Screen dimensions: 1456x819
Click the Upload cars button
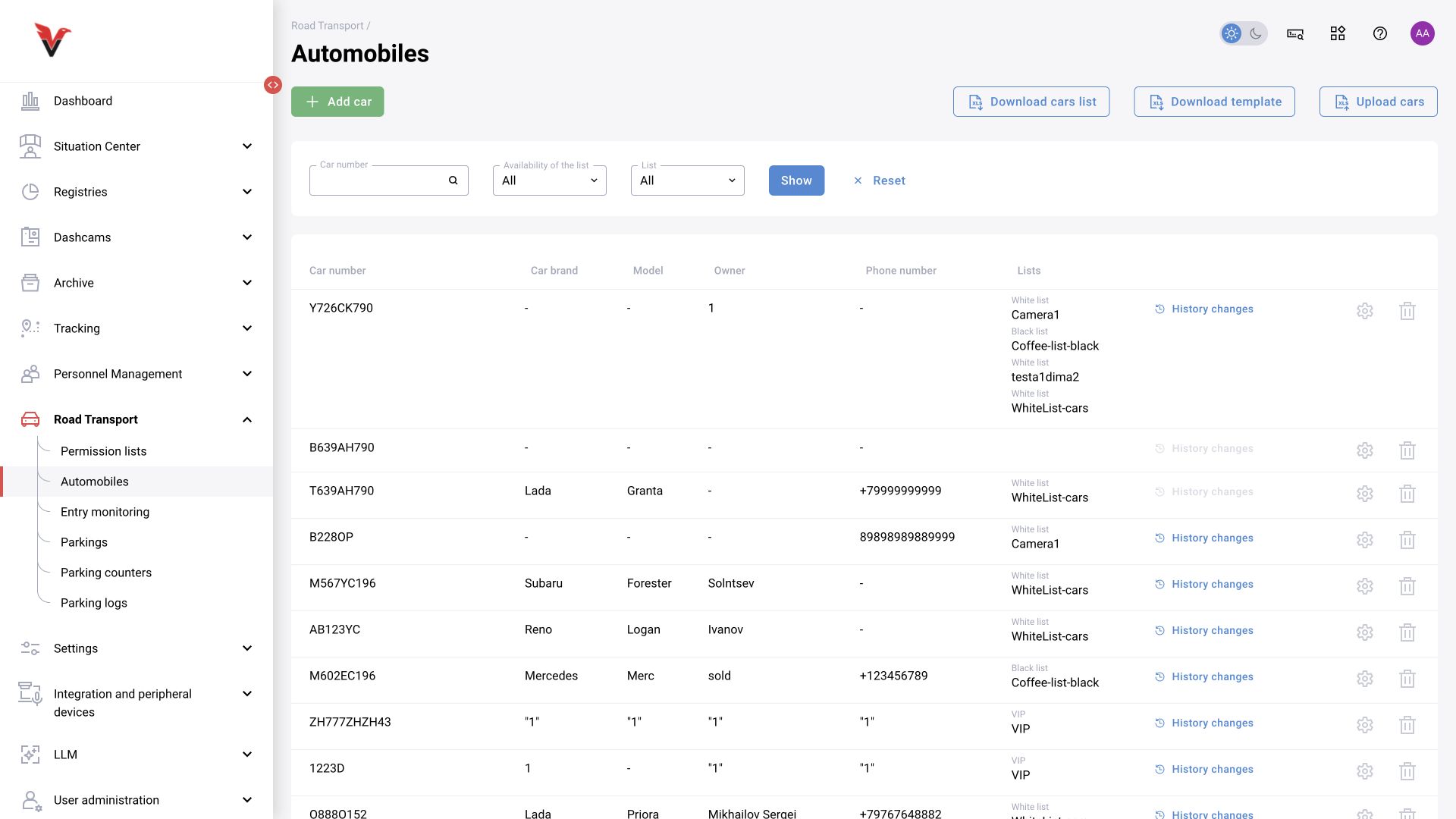(x=1379, y=102)
